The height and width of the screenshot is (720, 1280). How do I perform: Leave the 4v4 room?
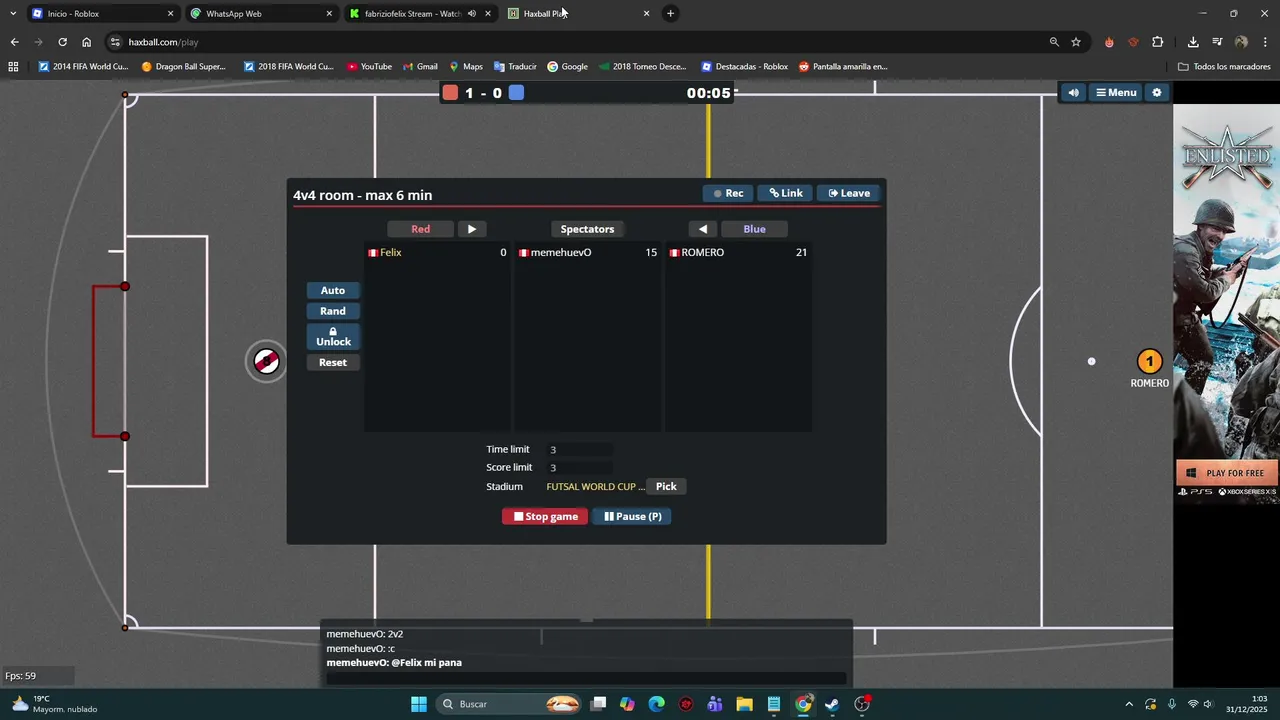(x=849, y=193)
